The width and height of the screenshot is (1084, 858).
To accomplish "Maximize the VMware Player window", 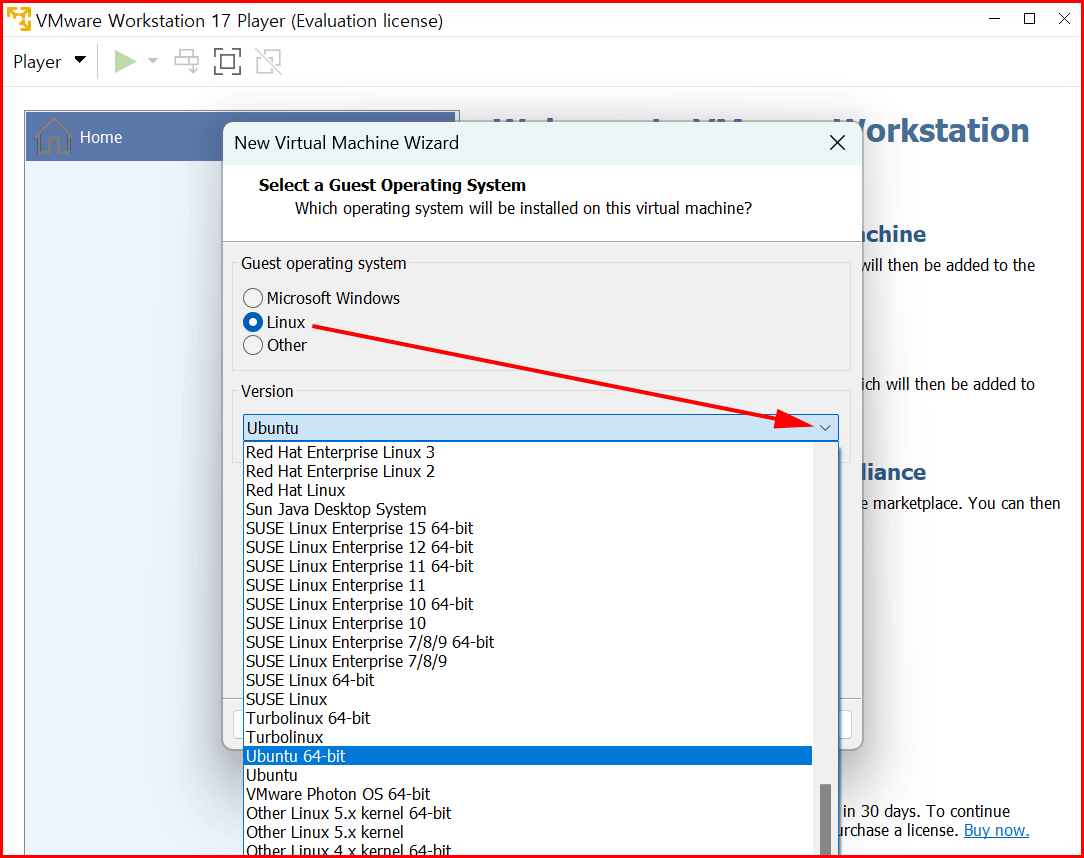I will point(1029,19).
